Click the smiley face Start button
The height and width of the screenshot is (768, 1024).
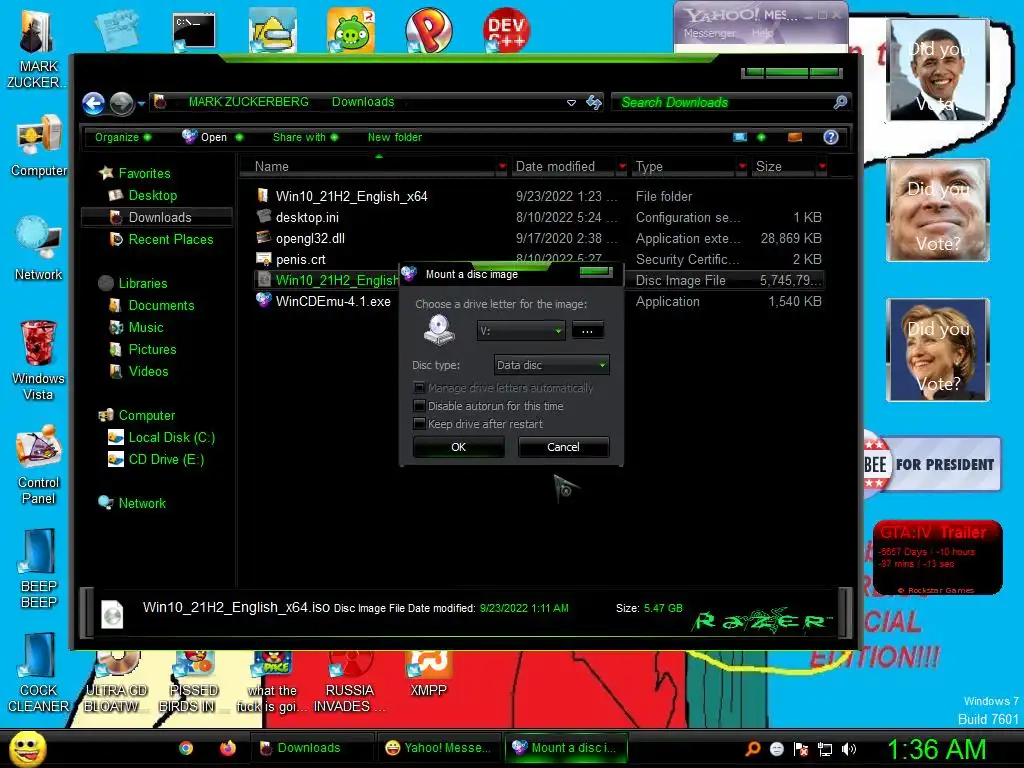(x=27, y=748)
